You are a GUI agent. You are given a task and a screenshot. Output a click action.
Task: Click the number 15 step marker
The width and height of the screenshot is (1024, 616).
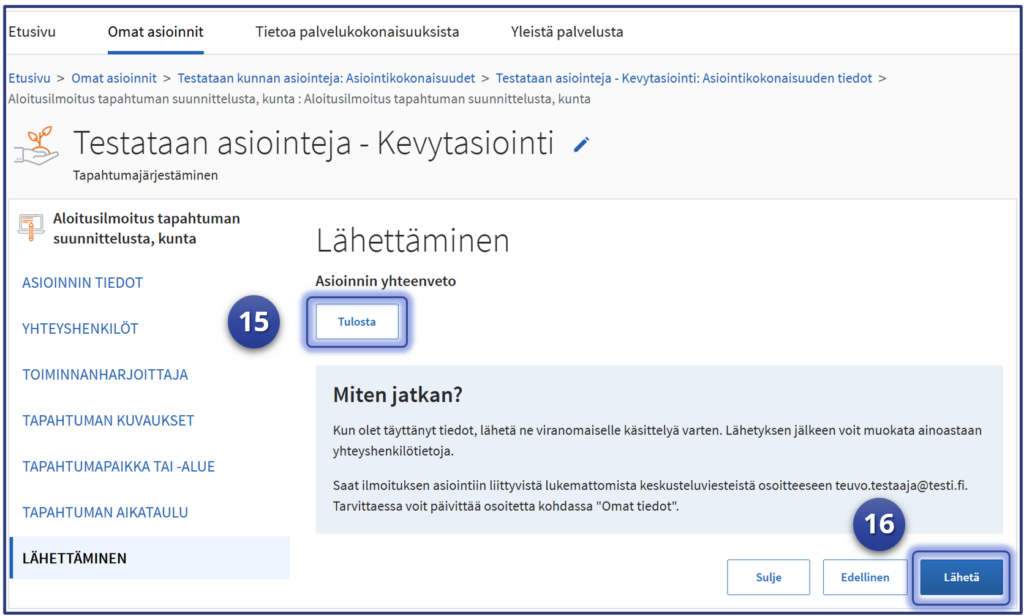[x=255, y=321]
